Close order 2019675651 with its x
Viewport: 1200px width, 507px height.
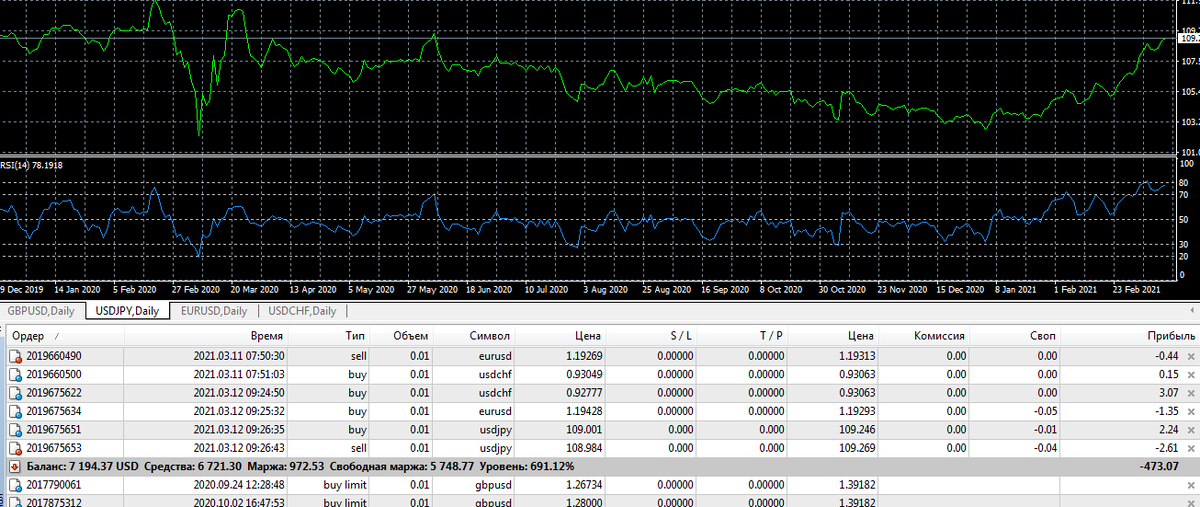click(x=1190, y=430)
